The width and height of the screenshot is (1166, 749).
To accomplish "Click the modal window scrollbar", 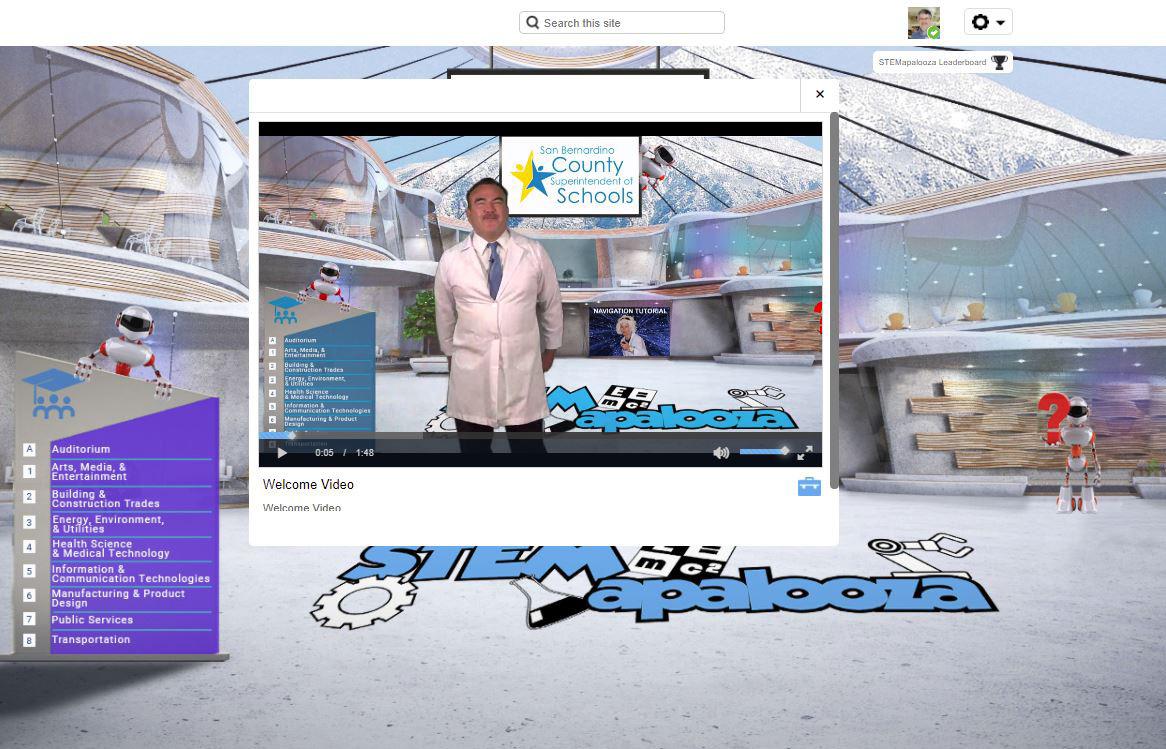I will (834, 300).
